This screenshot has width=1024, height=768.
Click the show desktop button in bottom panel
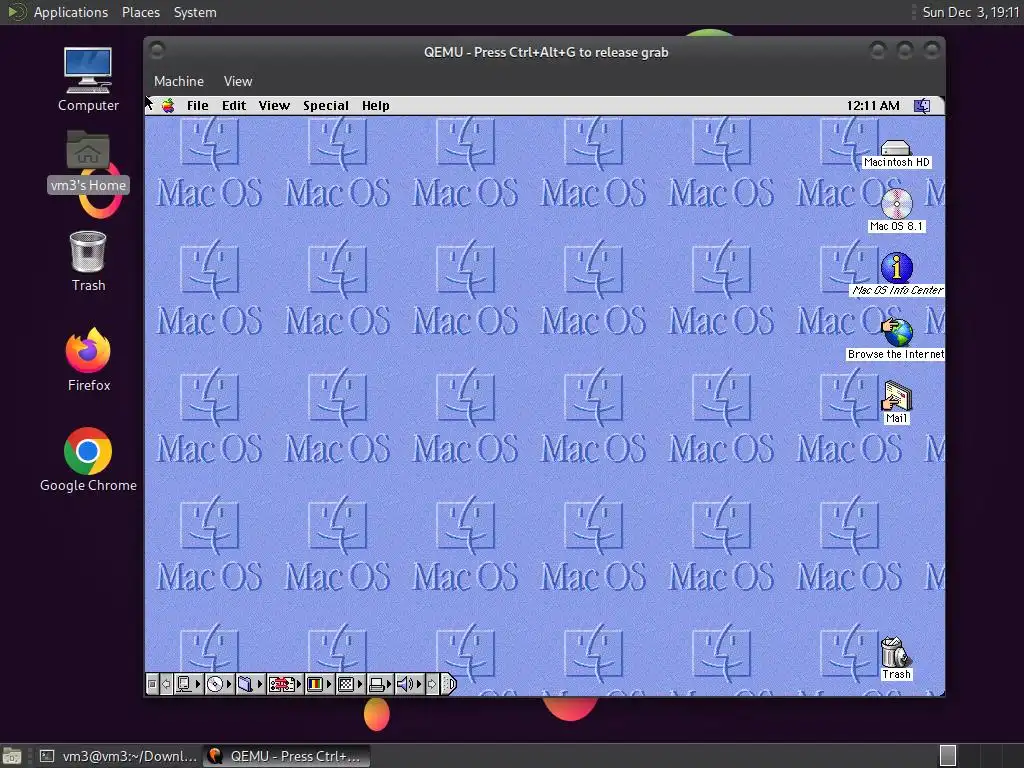coord(12,756)
